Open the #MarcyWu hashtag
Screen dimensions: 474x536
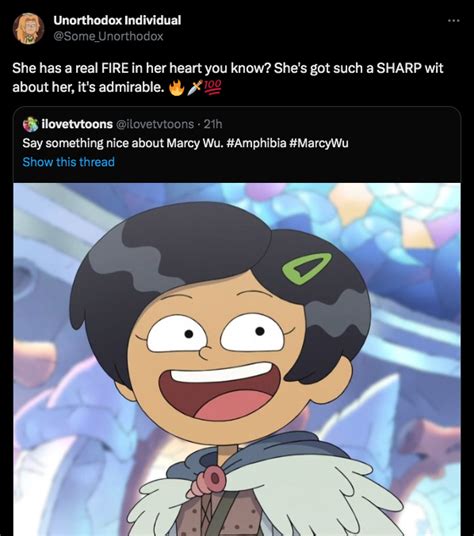[319, 143]
